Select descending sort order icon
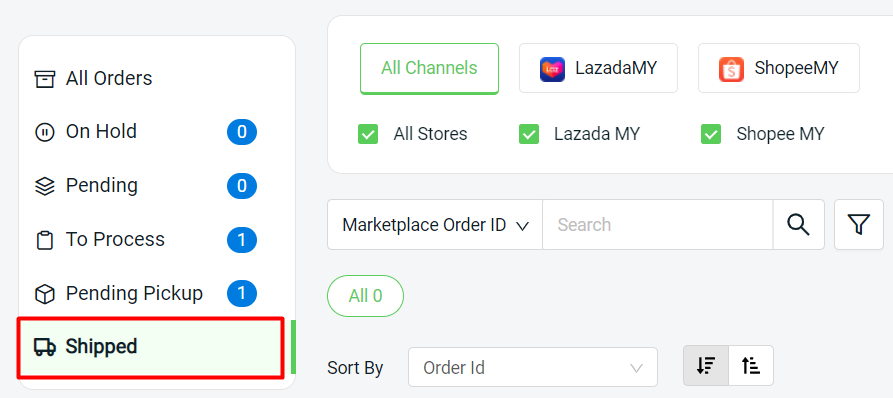Viewport: 893px width, 398px height. [706, 366]
